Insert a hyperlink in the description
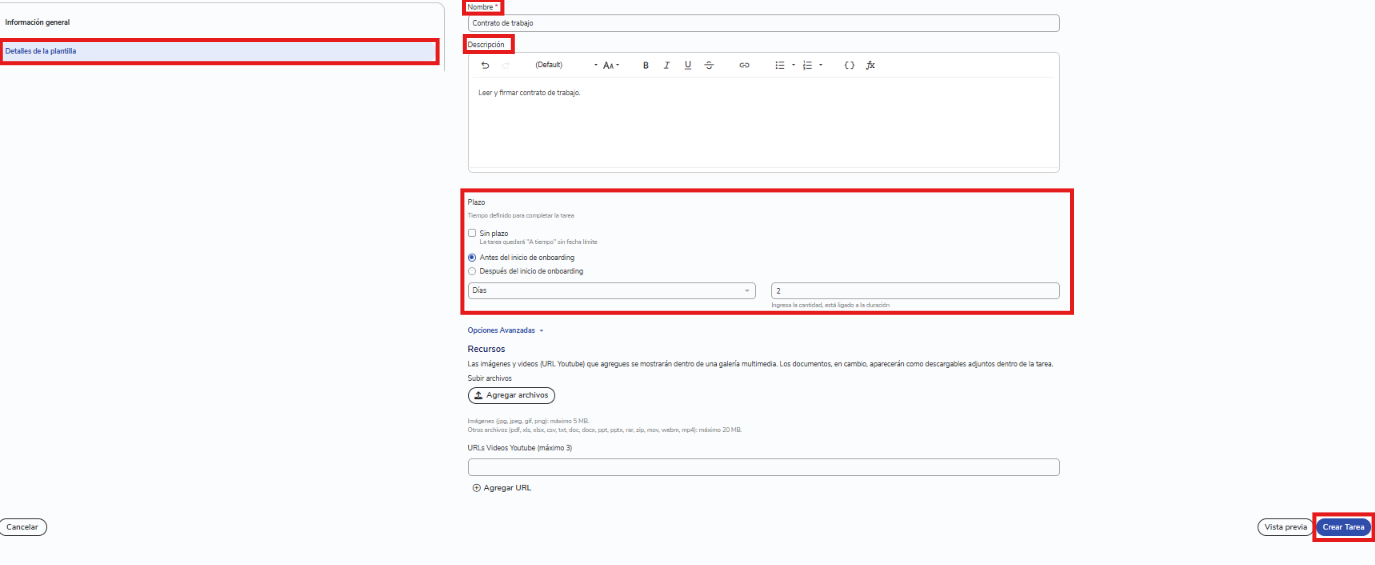Viewport: 1375px width, 565px height. pyautogui.click(x=744, y=65)
